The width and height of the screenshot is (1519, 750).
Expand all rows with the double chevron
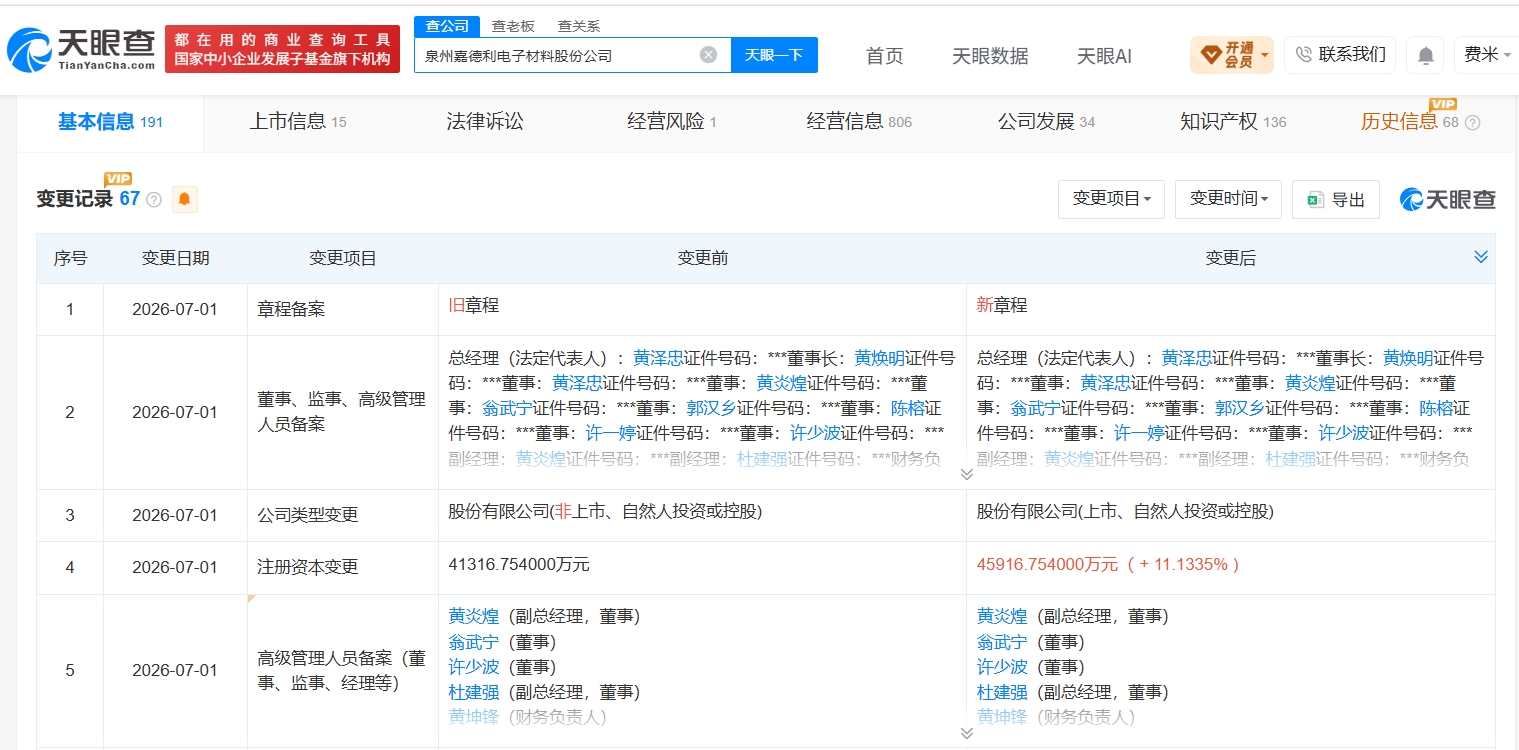[1481, 257]
